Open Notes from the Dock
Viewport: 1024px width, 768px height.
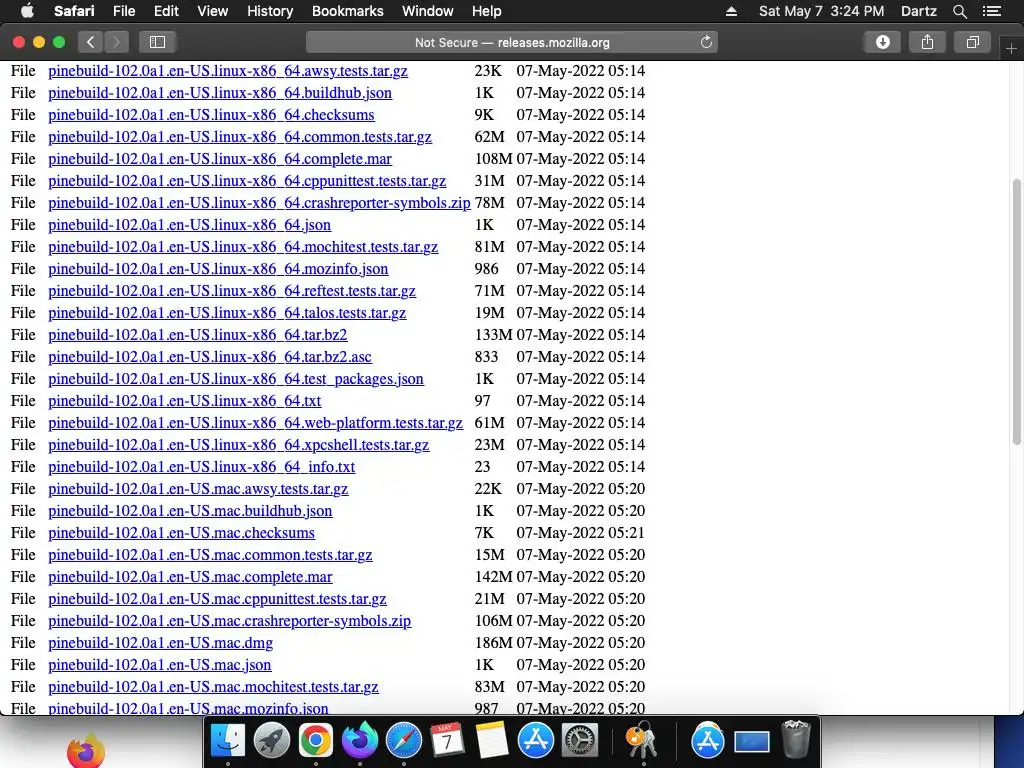[x=492, y=741]
